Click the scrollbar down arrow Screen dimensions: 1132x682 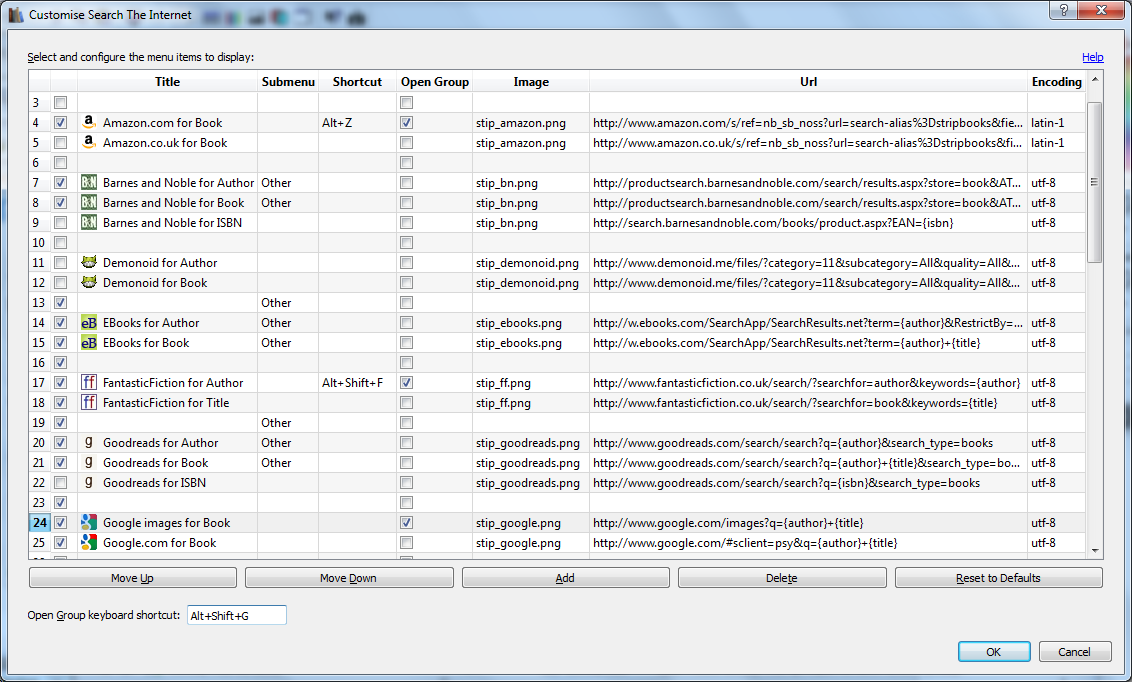pyautogui.click(x=1094, y=551)
